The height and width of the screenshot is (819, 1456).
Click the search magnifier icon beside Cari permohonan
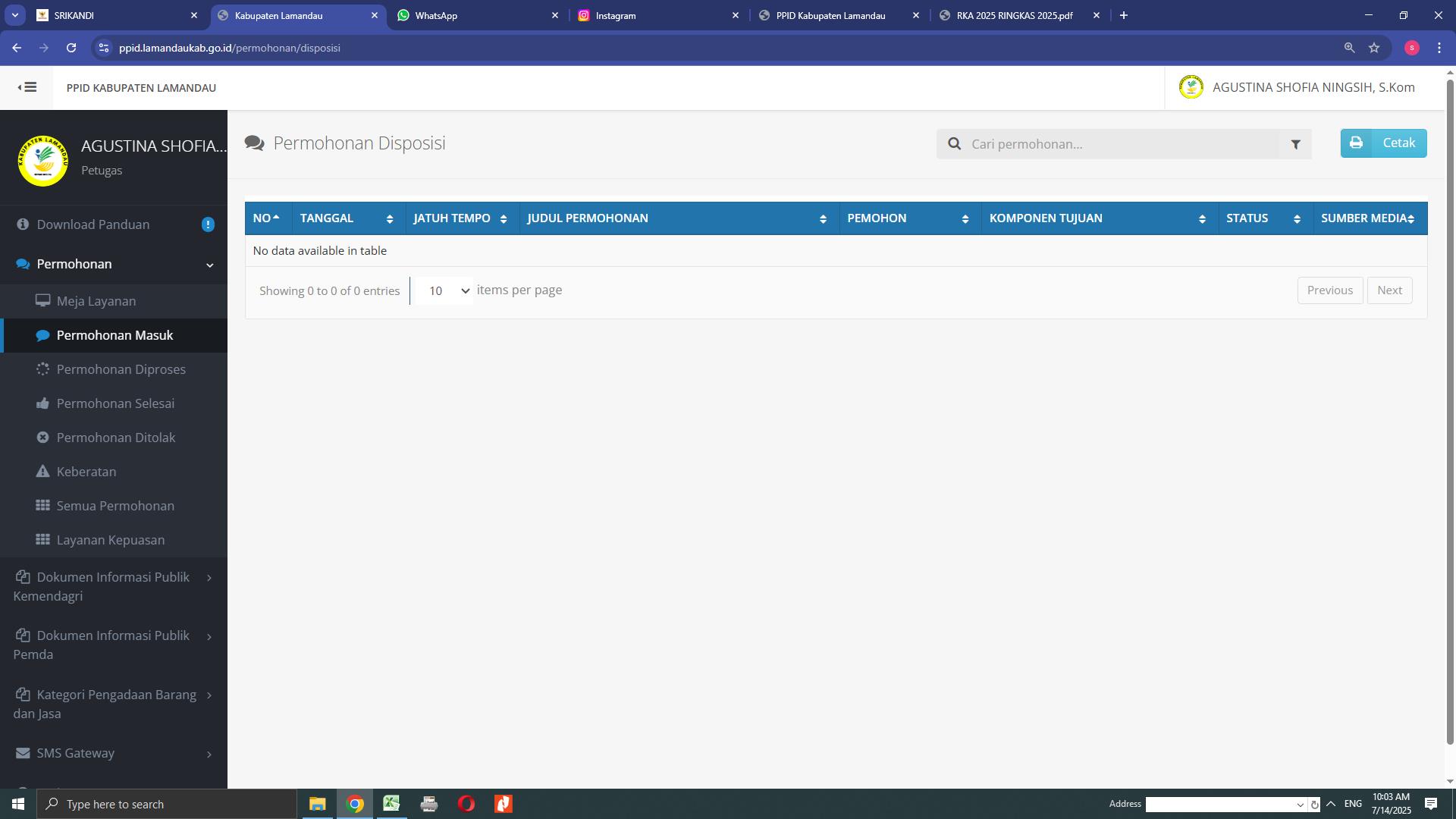pos(954,144)
